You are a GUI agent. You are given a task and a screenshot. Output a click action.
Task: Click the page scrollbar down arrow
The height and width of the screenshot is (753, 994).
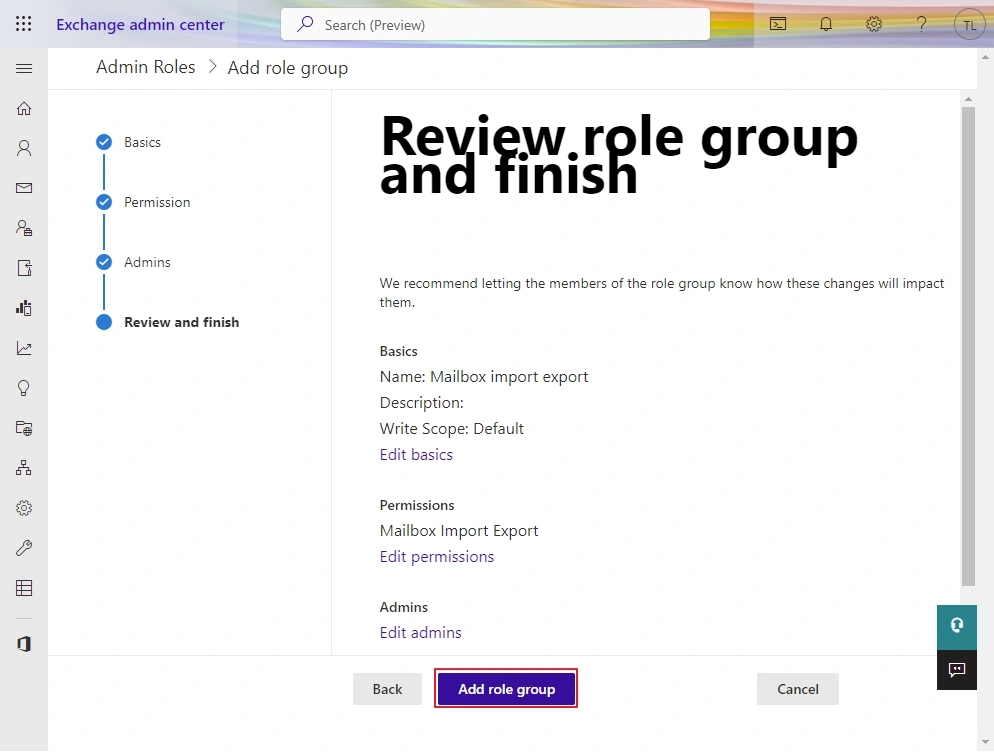point(984,742)
